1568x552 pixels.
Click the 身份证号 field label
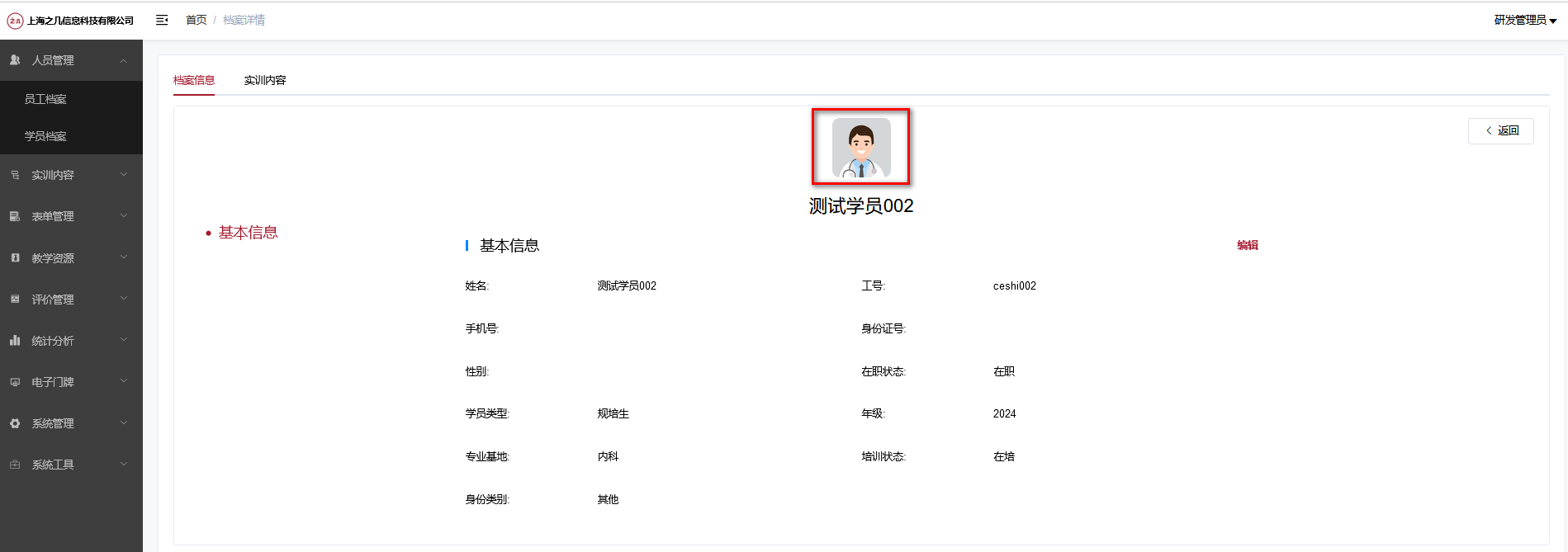click(883, 328)
